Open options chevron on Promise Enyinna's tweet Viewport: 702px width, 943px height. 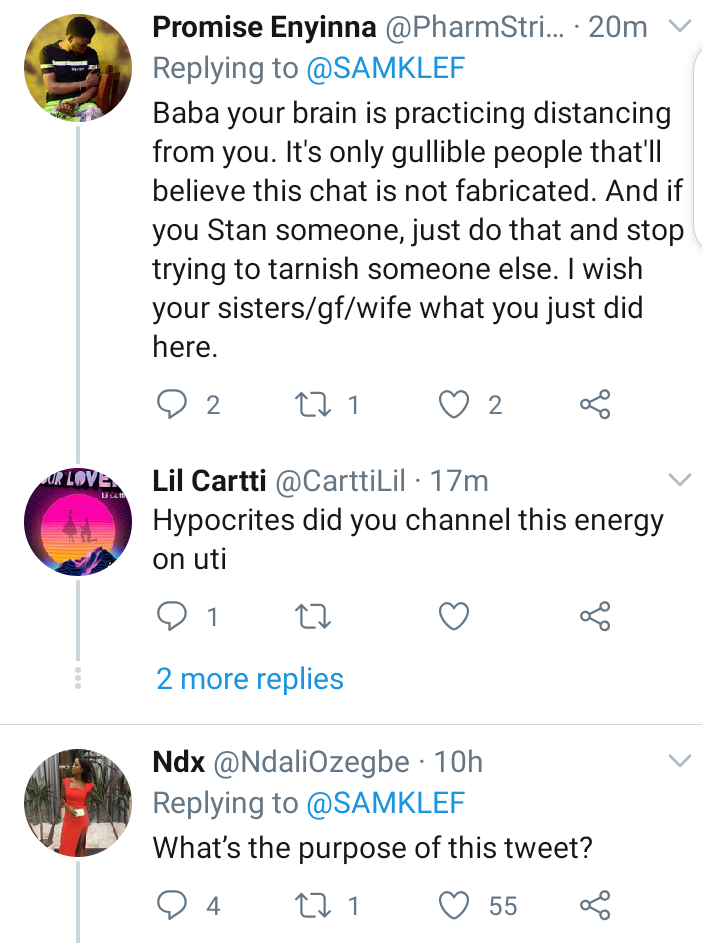click(680, 26)
